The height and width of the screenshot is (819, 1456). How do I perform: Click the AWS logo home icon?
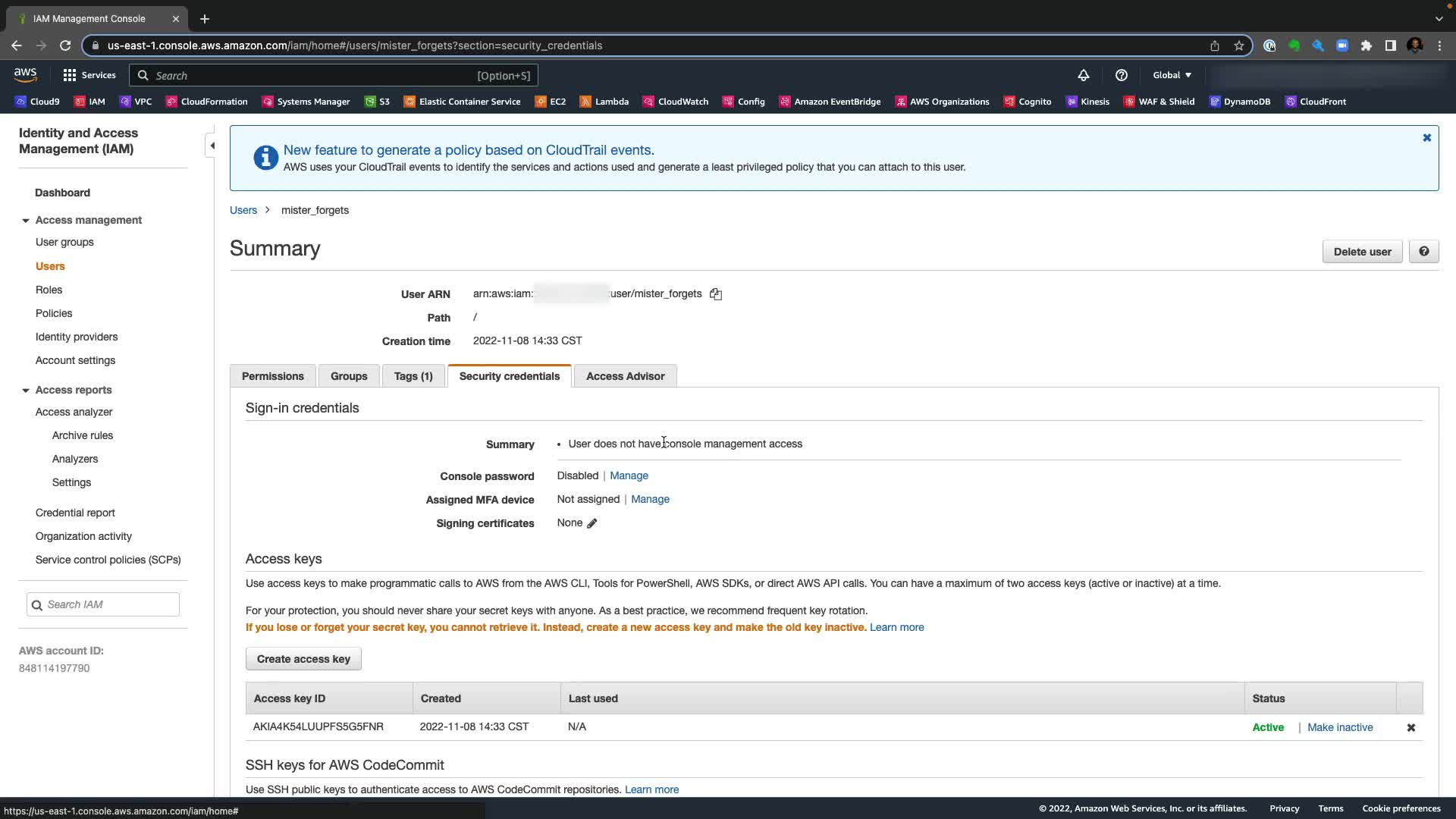25,74
